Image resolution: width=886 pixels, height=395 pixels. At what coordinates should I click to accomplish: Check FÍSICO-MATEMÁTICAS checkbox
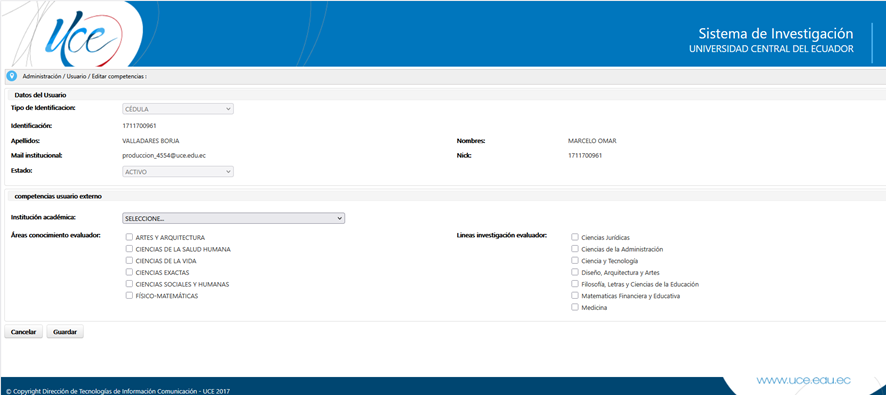click(129, 296)
